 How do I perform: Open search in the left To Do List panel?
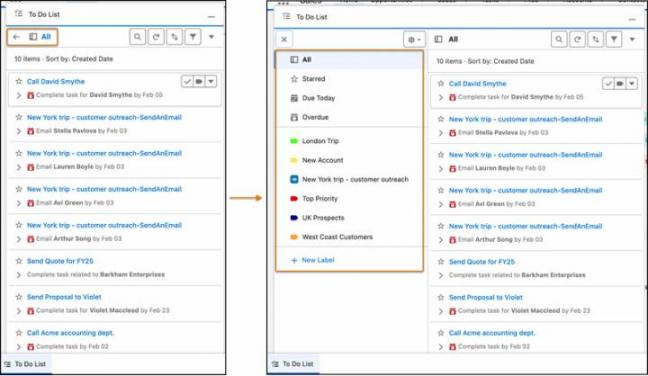click(138, 37)
